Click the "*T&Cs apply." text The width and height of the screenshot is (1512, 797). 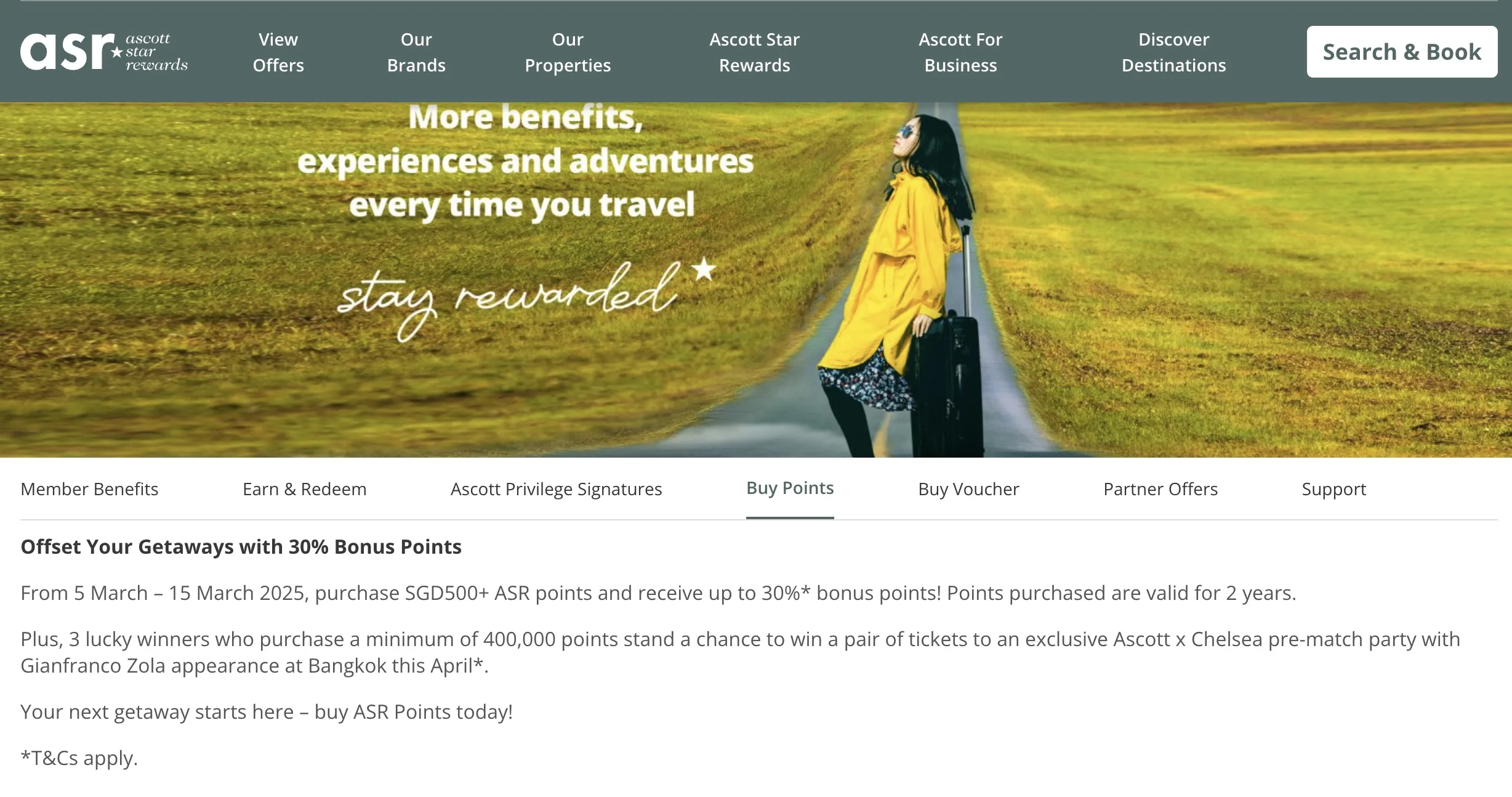tap(79, 758)
